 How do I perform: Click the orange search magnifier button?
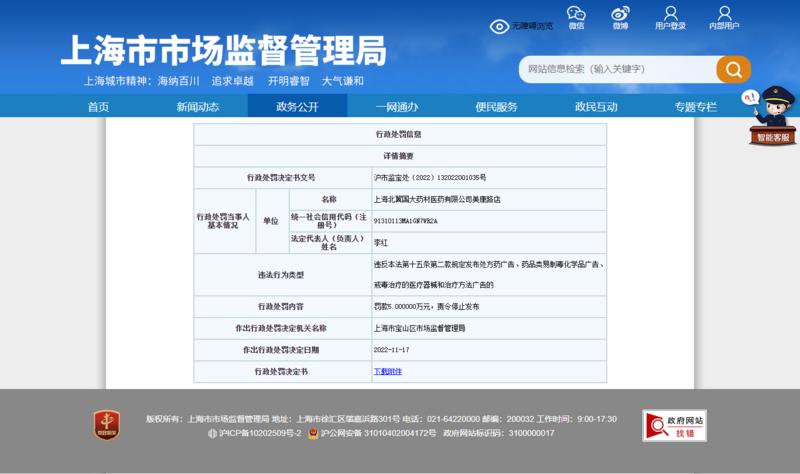[733, 69]
